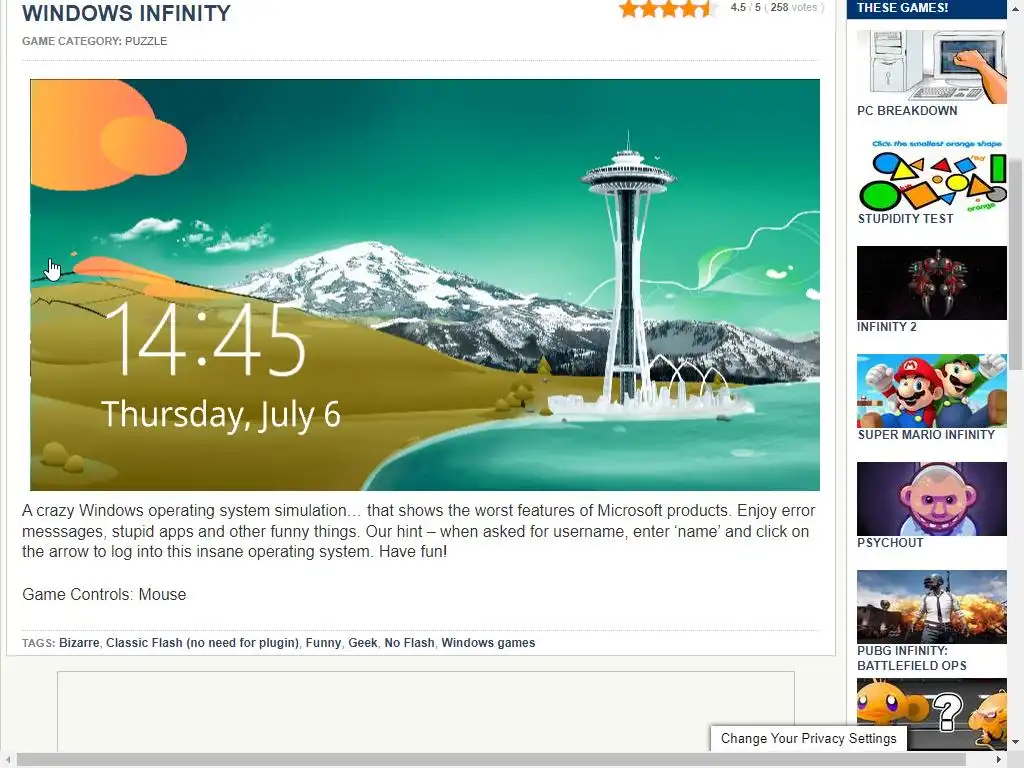Click the WINDOWS INFINITY page heading
This screenshot has height=768, width=1024.
(x=126, y=13)
